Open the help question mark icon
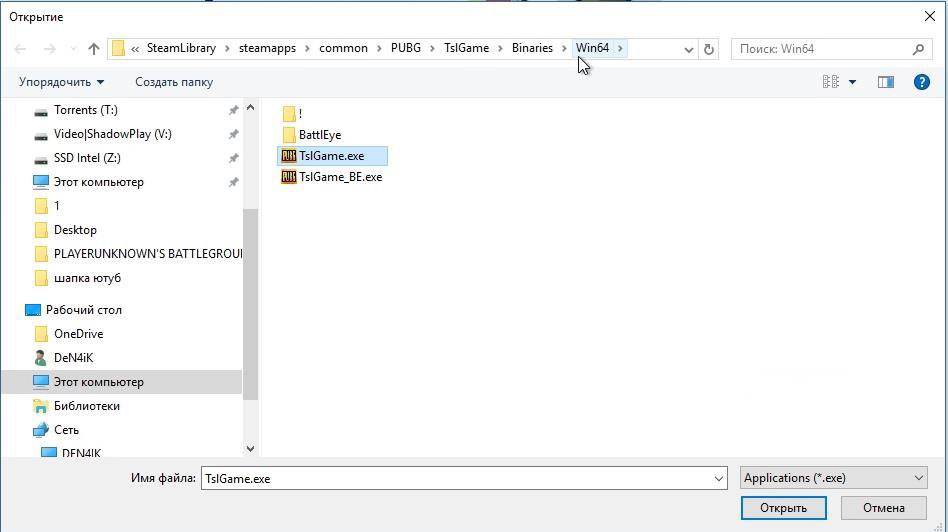 click(x=921, y=82)
